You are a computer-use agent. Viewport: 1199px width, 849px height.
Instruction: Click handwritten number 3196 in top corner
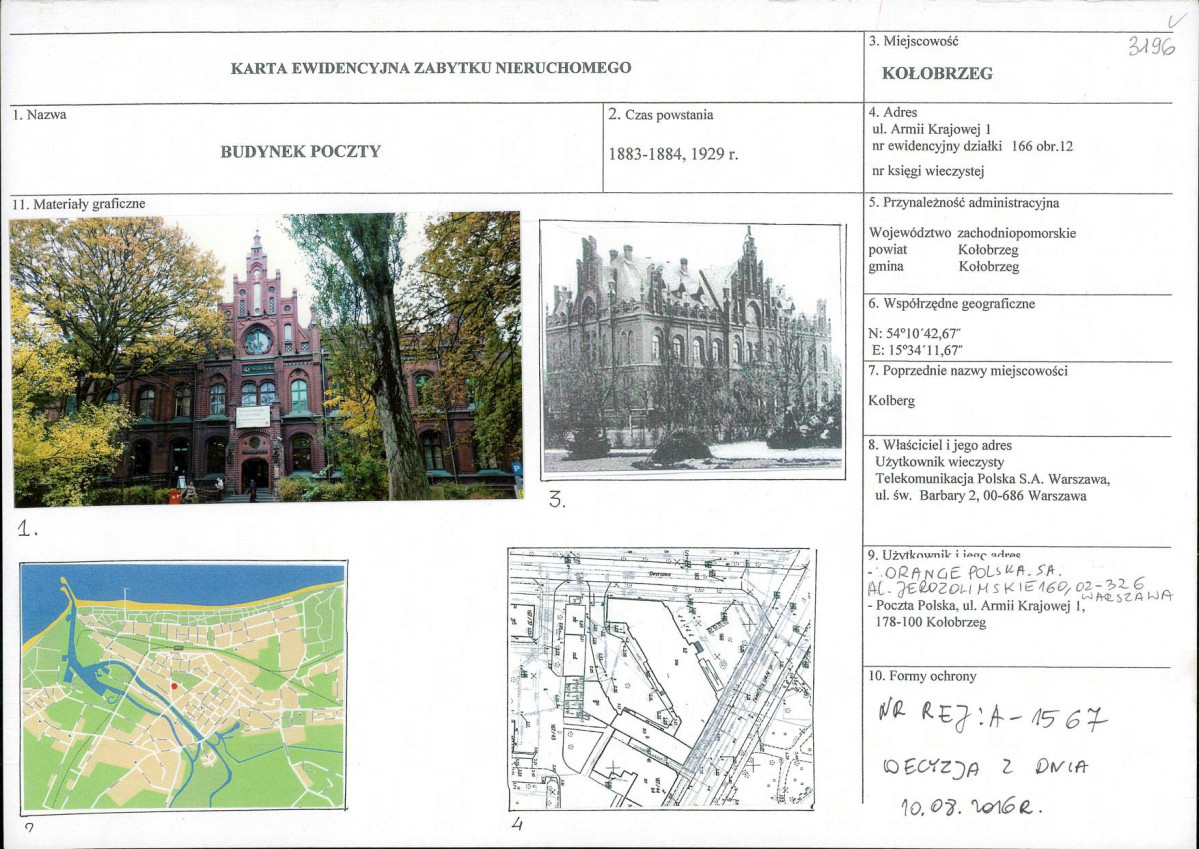(x=1150, y=46)
